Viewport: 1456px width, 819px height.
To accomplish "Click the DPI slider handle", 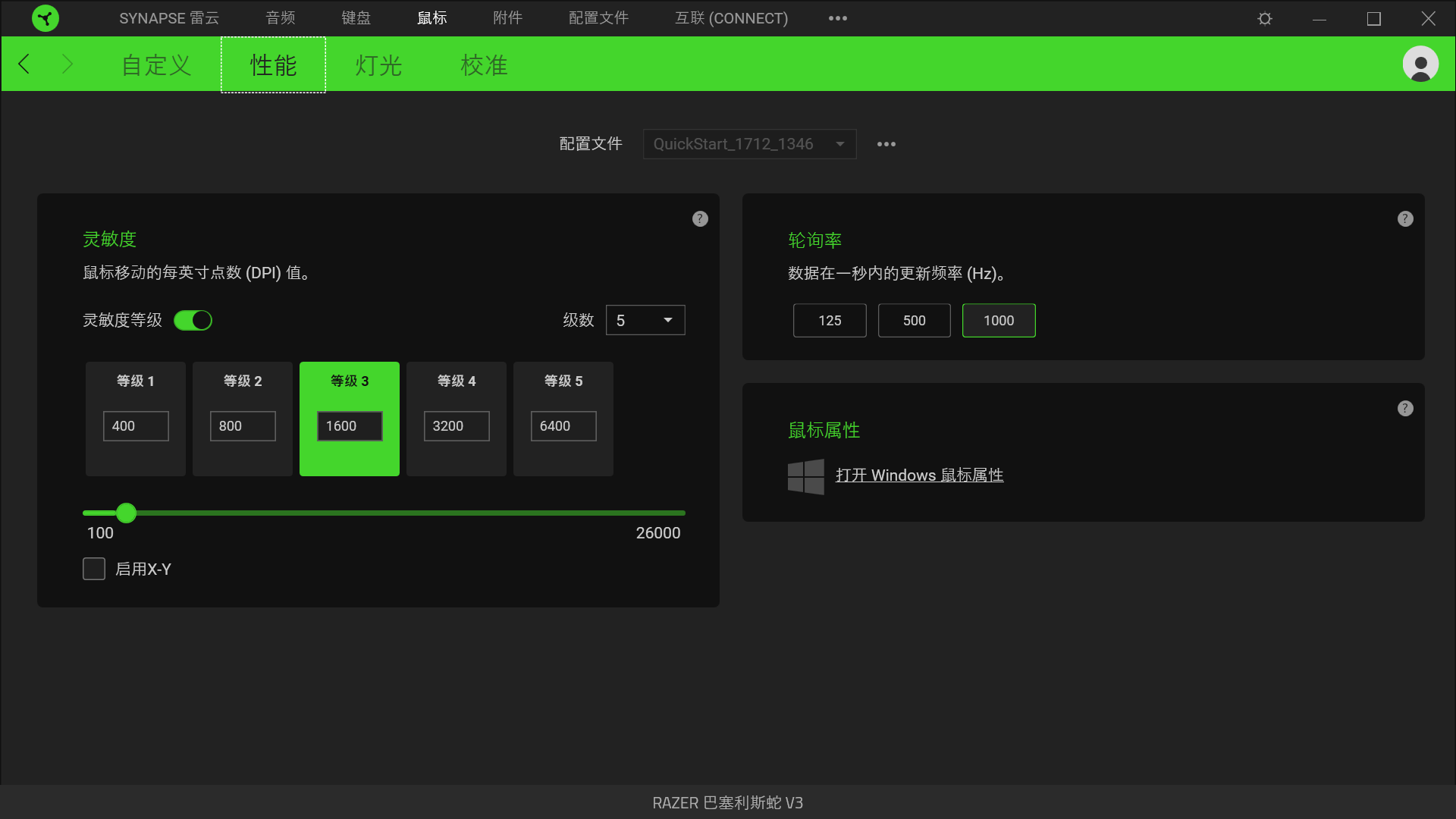I will coord(126,513).
